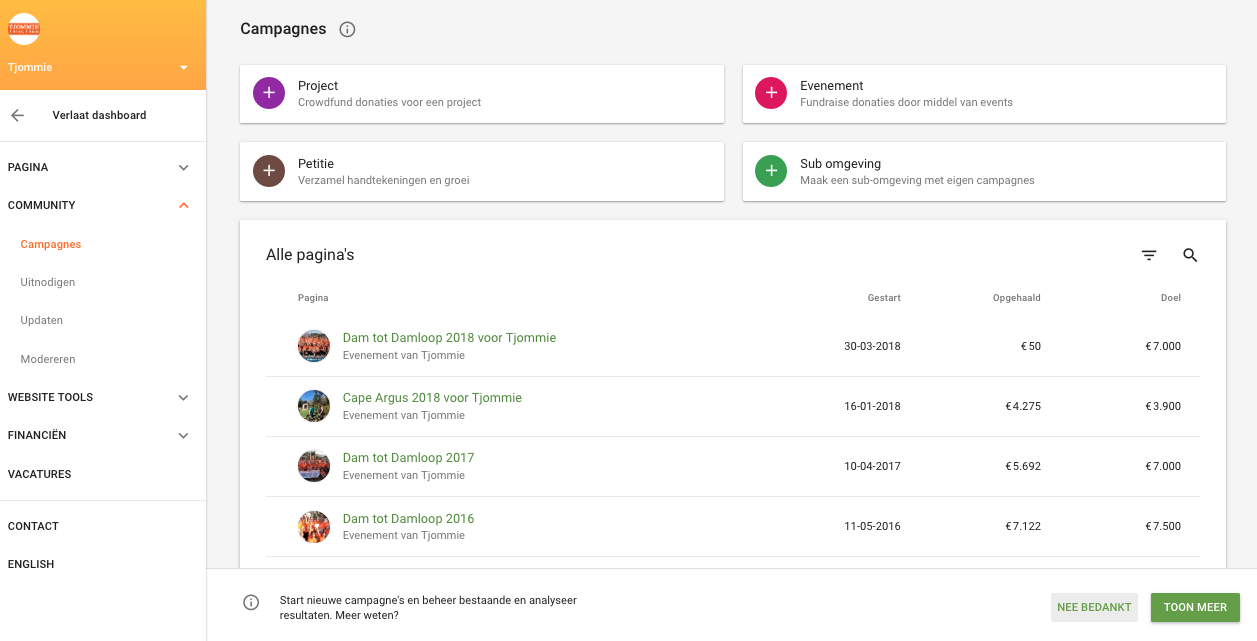Click the Dam tot Damloop 2017 thumbnail
Viewport: 1257px width, 641px height.
coord(314,466)
